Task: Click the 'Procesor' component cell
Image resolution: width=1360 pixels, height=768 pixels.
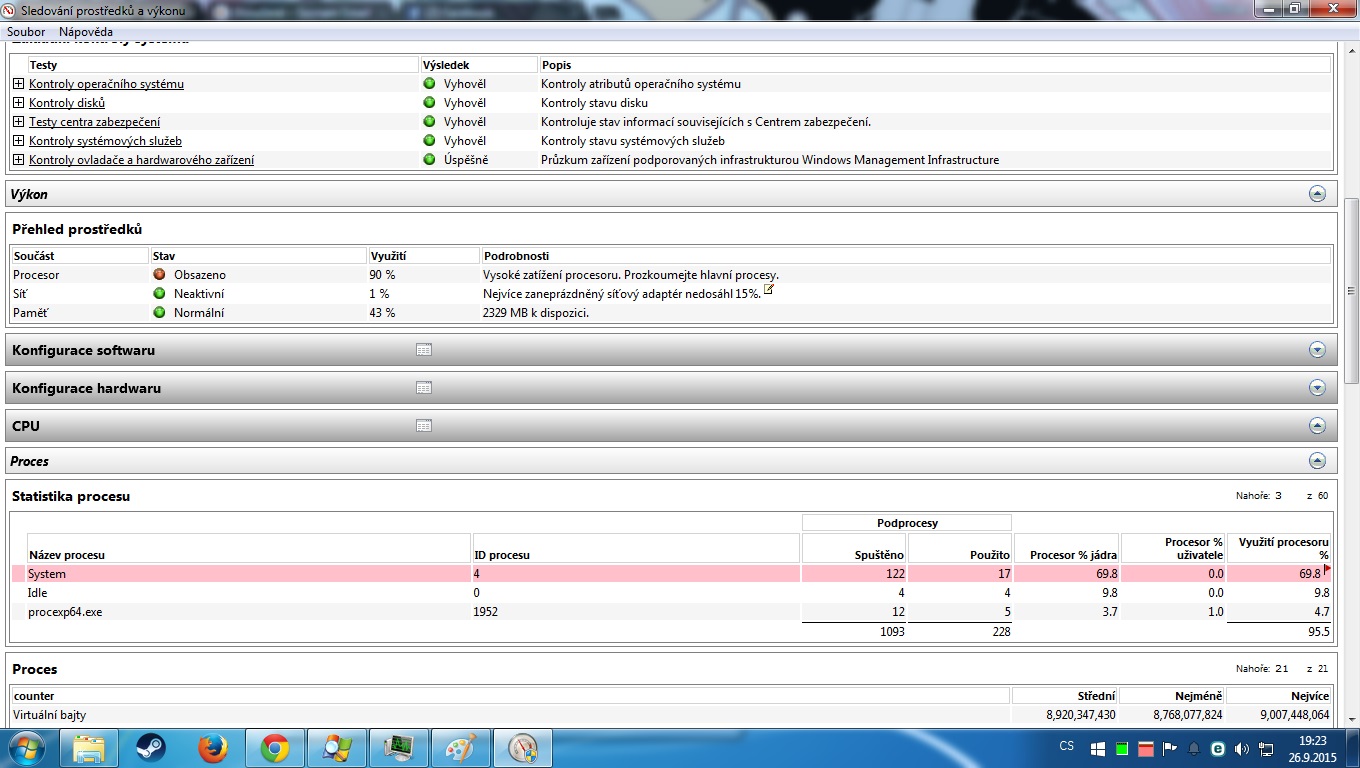Action: pos(36,274)
